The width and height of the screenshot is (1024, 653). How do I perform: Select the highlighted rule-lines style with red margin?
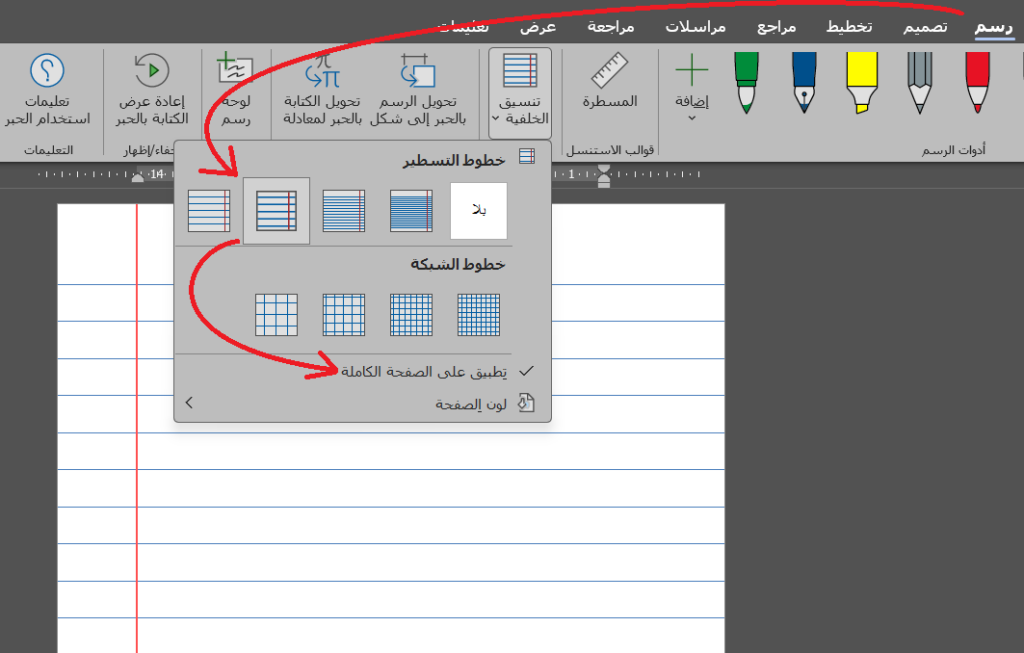click(x=276, y=211)
